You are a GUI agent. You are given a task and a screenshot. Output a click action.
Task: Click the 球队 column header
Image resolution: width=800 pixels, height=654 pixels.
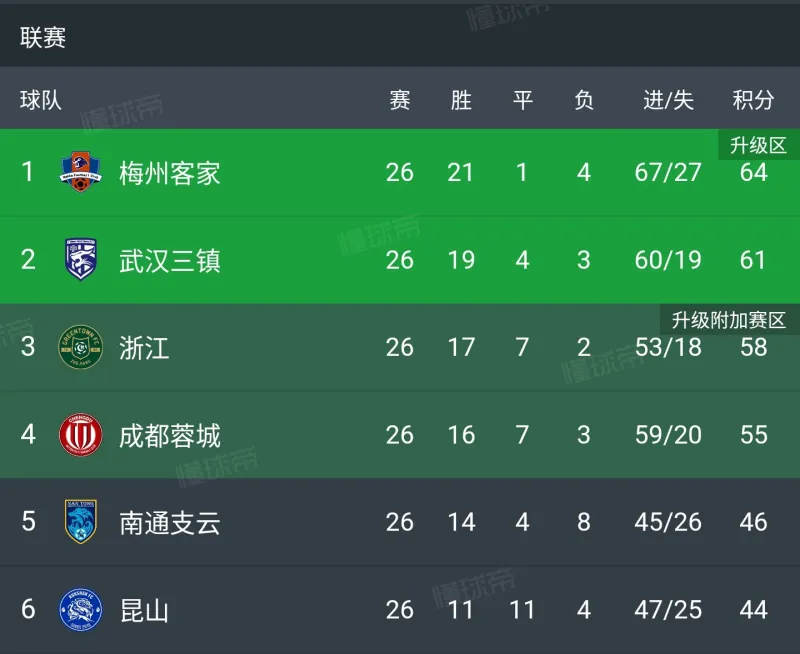point(41,99)
